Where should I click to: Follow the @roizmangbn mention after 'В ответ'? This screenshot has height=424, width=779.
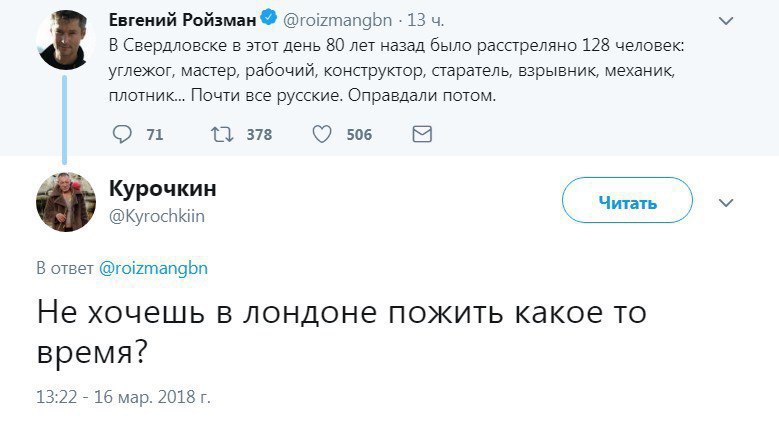coord(153,267)
